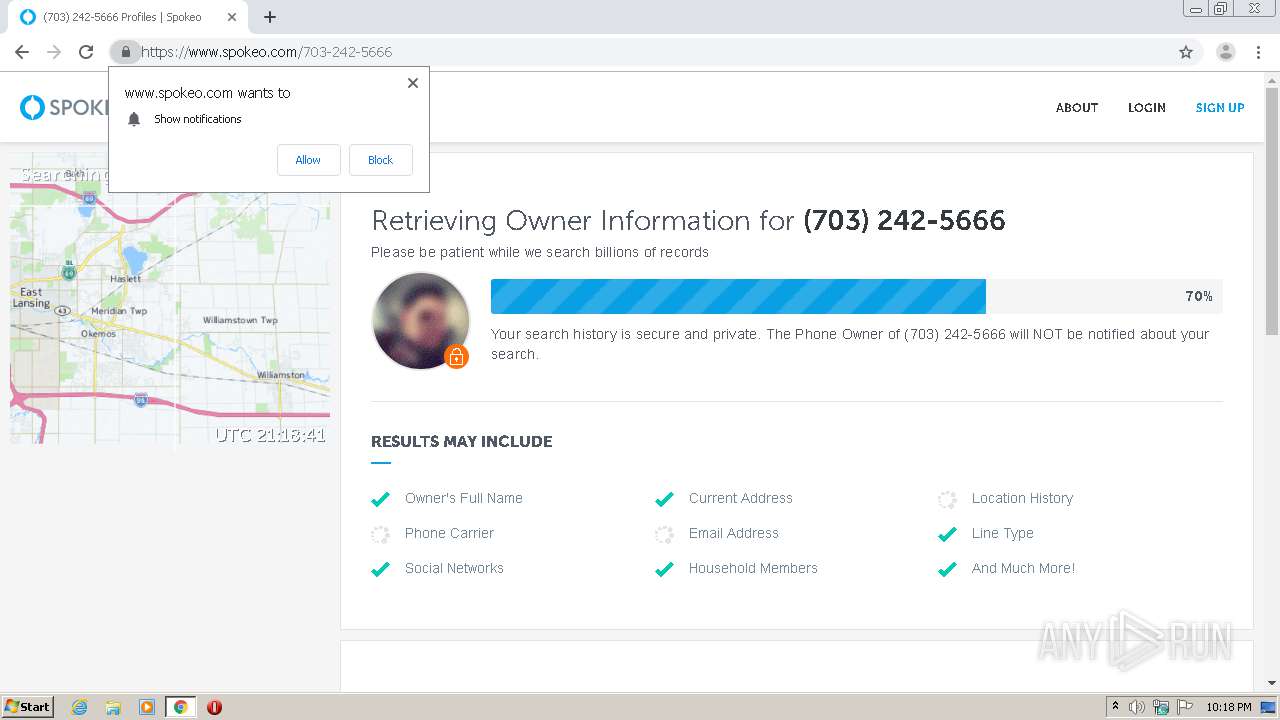1280x720 pixels.
Task: Reload the Spokeo page
Action: pos(86,52)
